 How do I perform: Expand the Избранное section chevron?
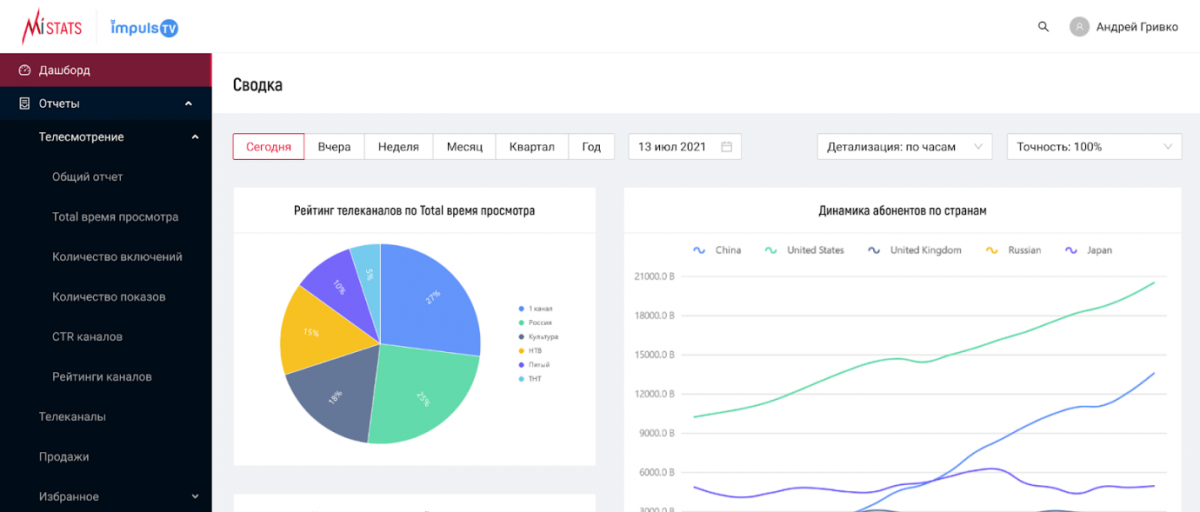(x=195, y=496)
